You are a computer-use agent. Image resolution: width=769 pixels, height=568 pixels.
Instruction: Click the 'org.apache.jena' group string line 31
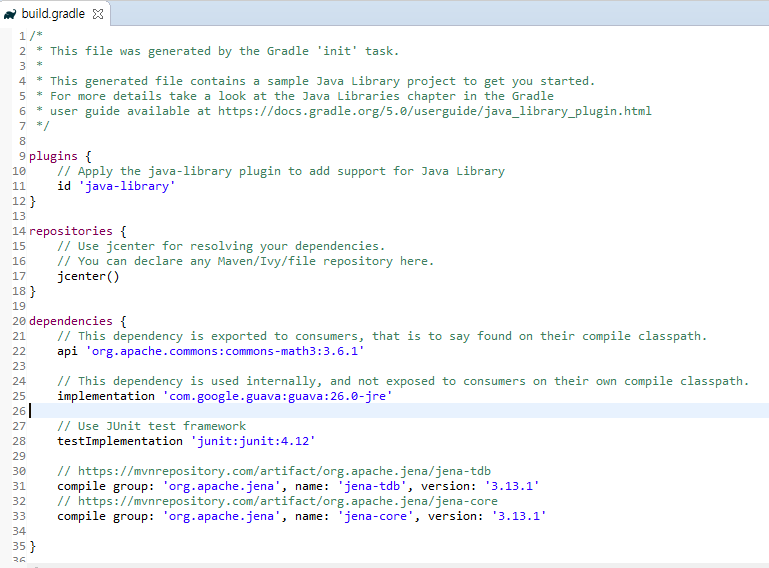[x=221, y=486]
